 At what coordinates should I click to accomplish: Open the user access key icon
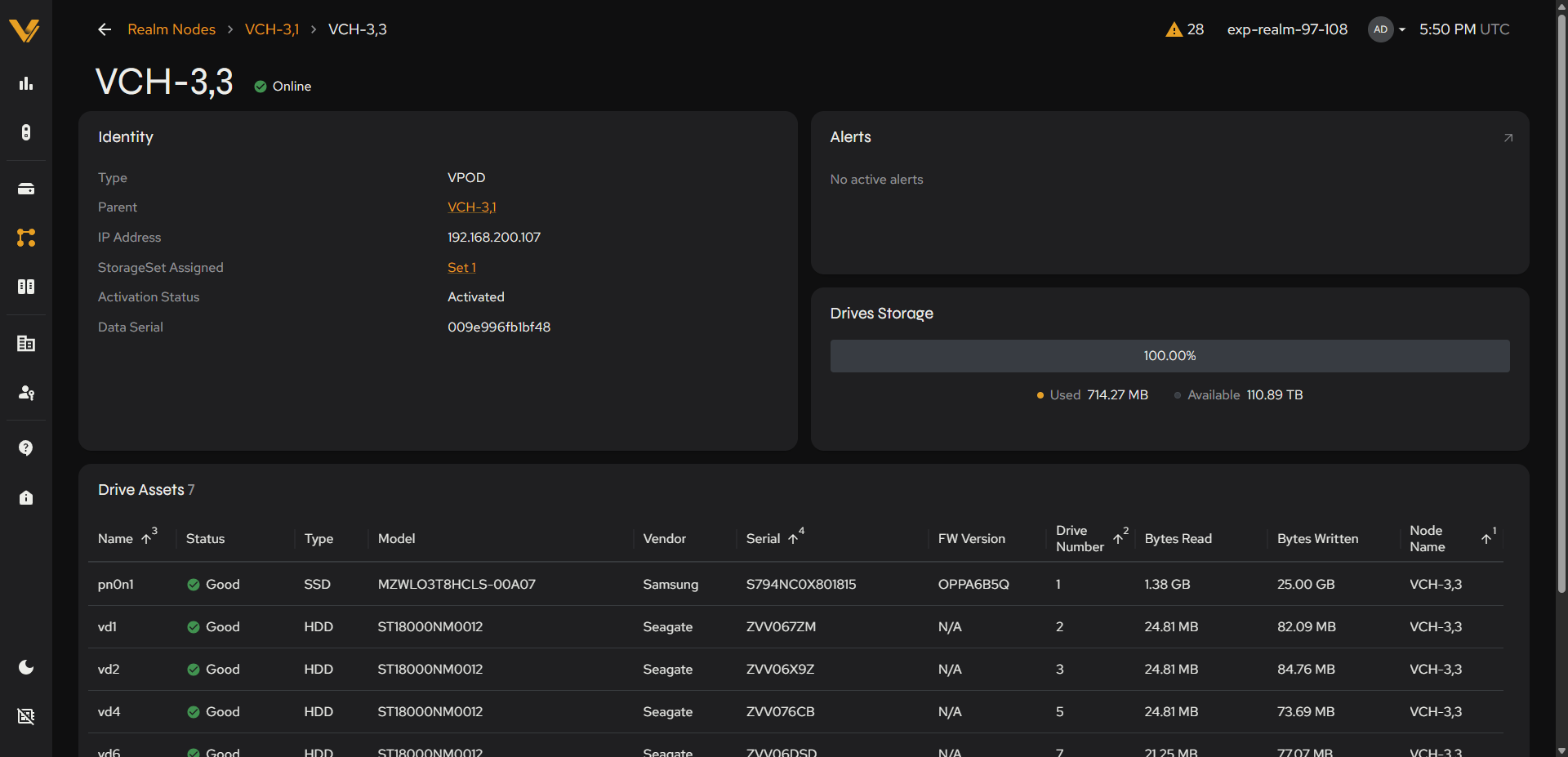(x=26, y=393)
